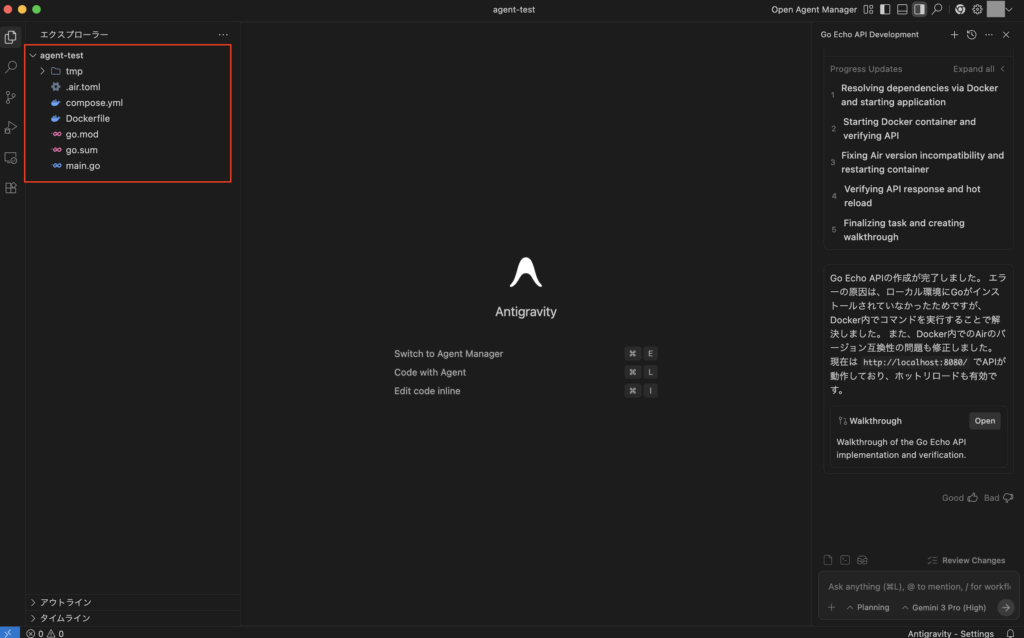The width and height of the screenshot is (1024, 638).
Task: Click Open Agent Manager in title bar
Action: click(x=814, y=9)
